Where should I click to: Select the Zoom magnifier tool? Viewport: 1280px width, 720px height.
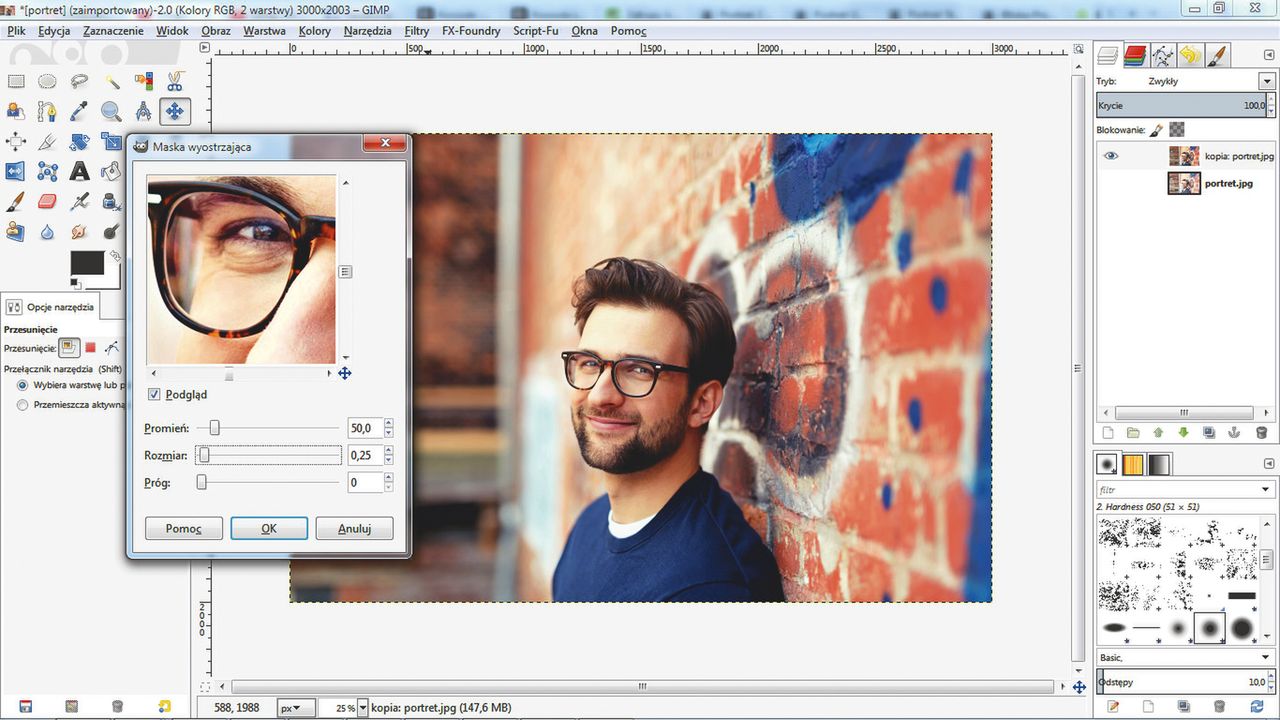click(x=111, y=111)
